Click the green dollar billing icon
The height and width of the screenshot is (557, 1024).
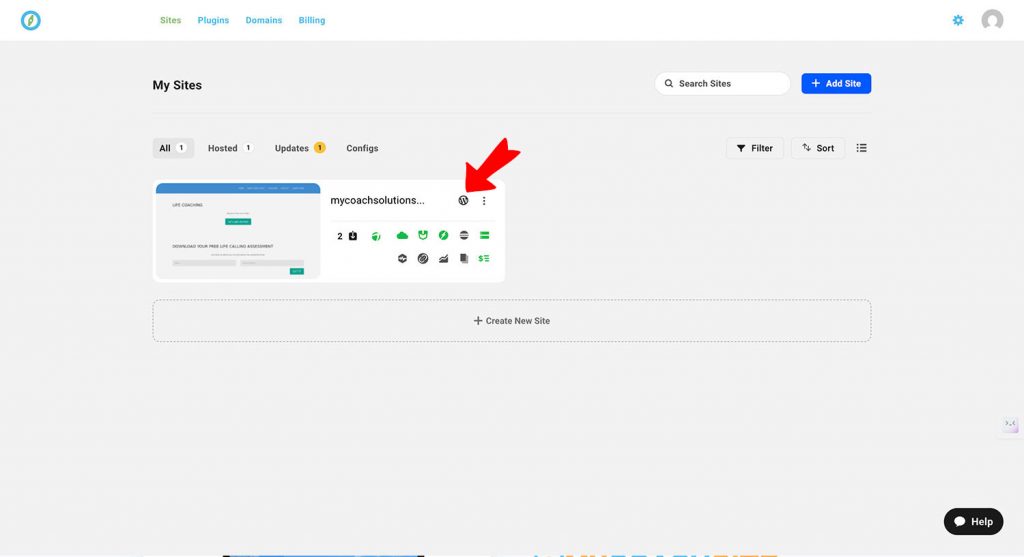point(484,259)
